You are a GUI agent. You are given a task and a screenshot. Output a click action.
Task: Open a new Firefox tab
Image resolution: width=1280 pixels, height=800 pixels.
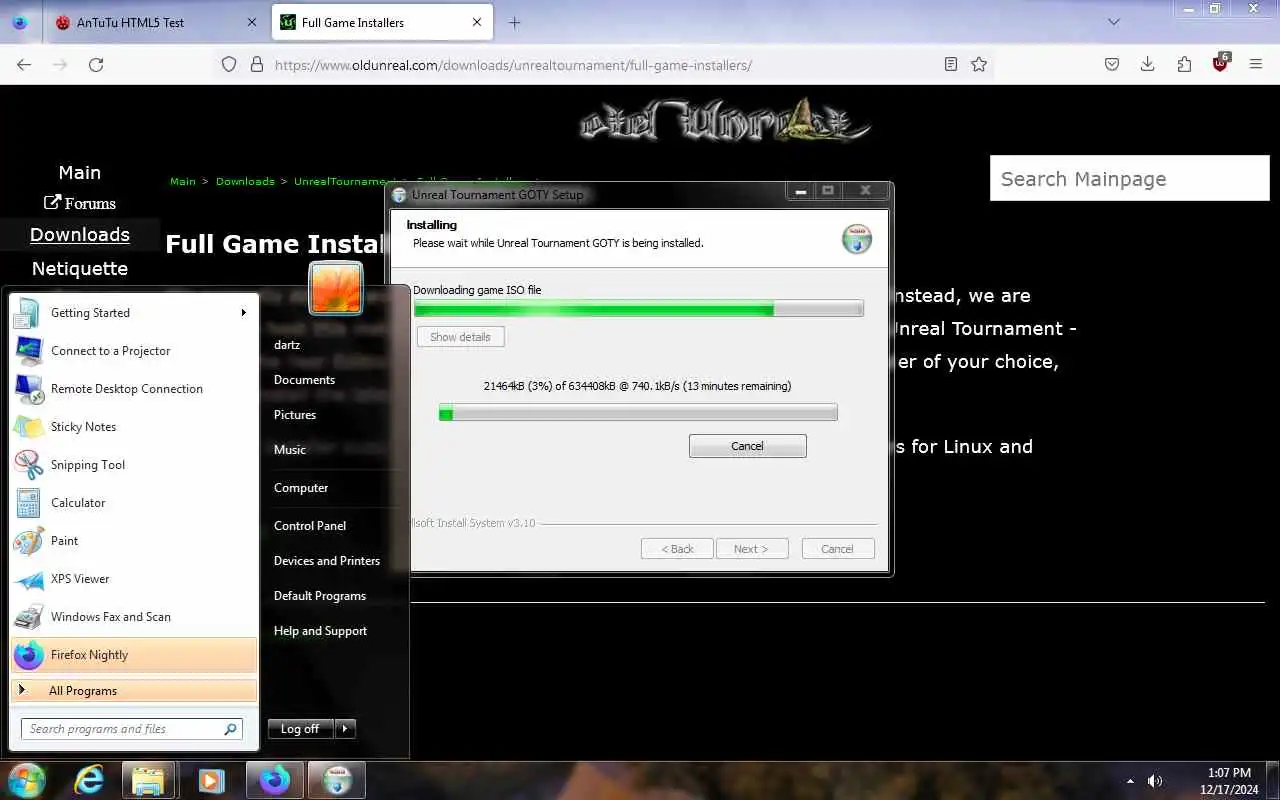click(515, 22)
